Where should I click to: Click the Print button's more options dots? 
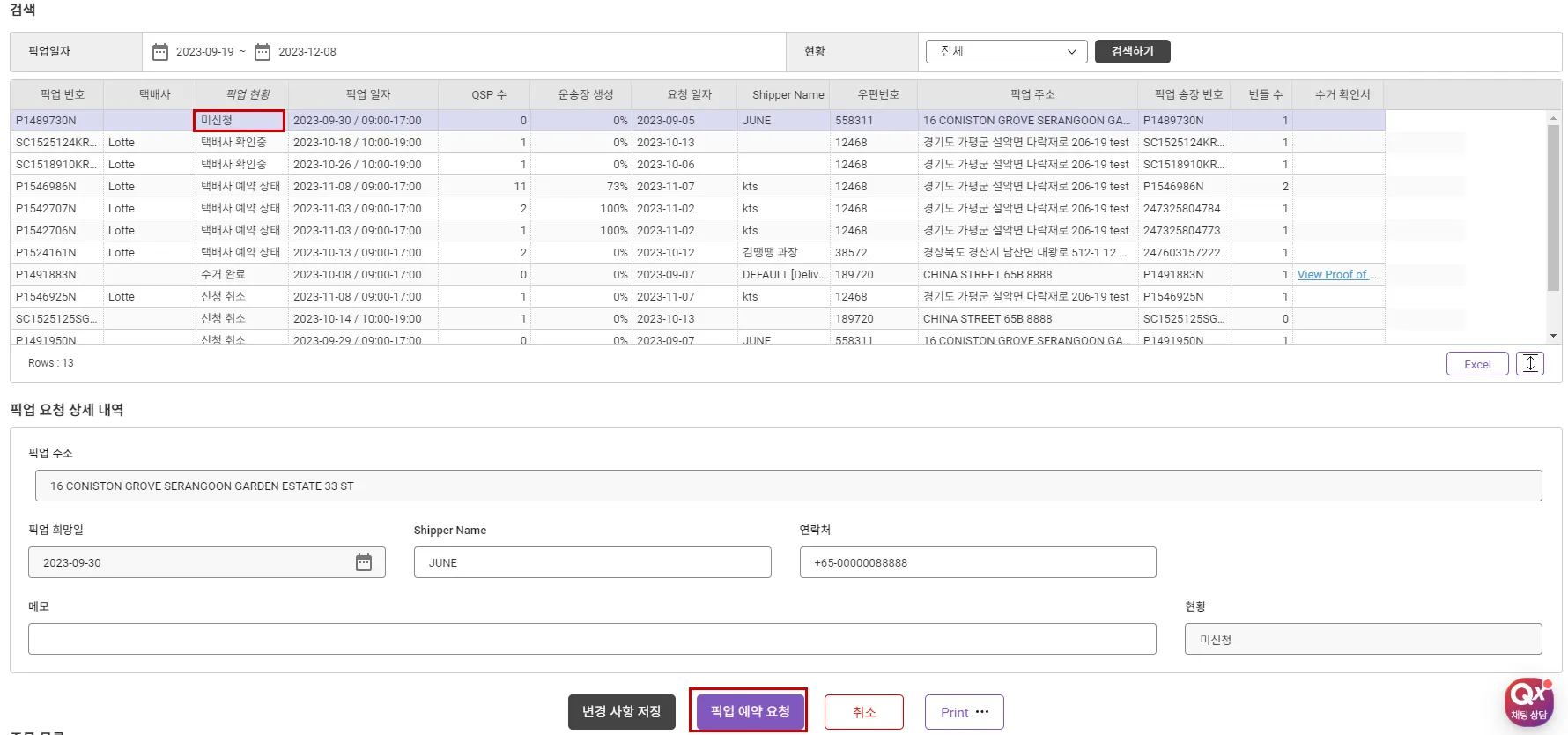coord(982,712)
